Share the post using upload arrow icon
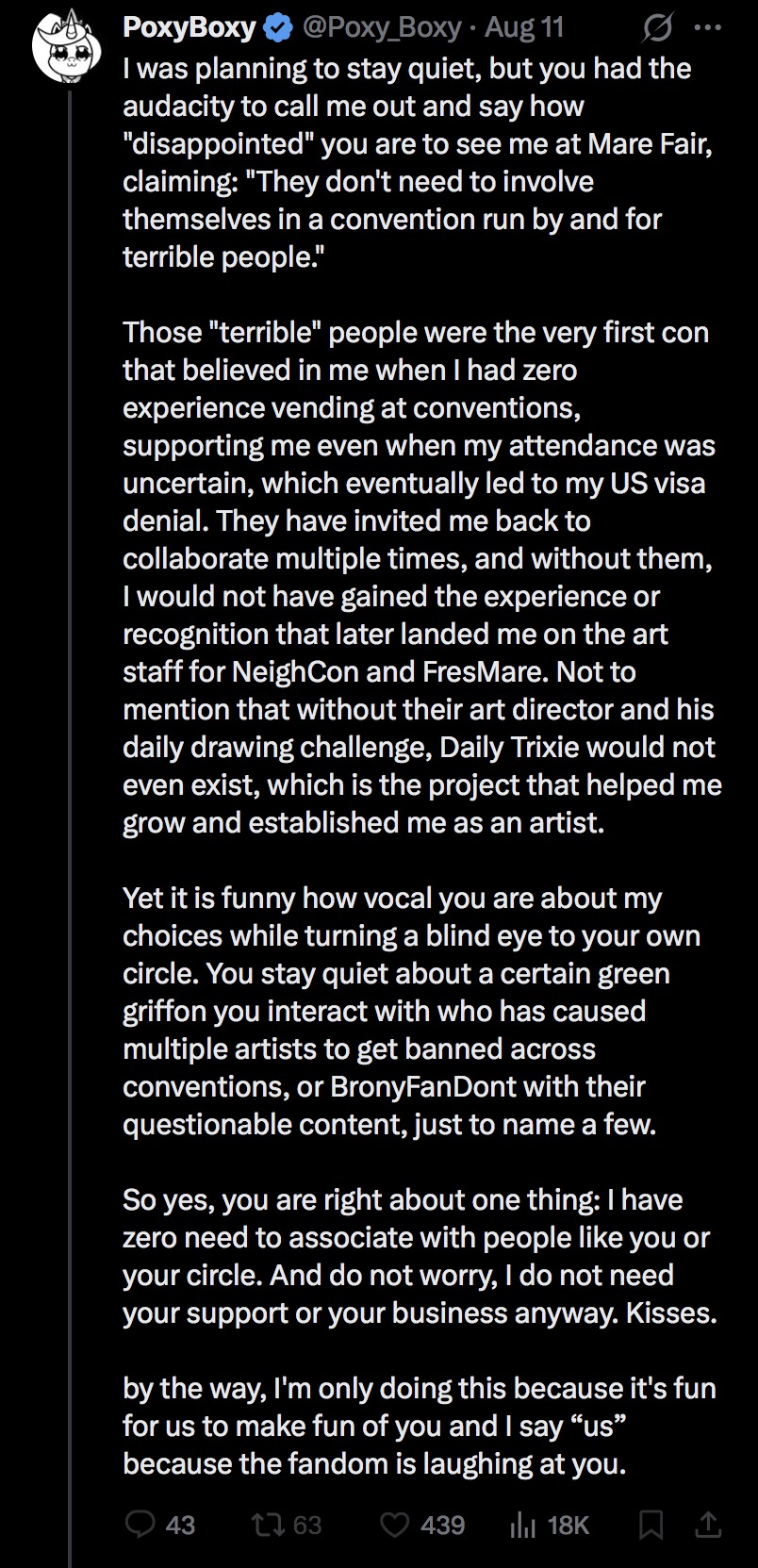Image resolution: width=758 pixels, height=1568 pixels. 709,1524
